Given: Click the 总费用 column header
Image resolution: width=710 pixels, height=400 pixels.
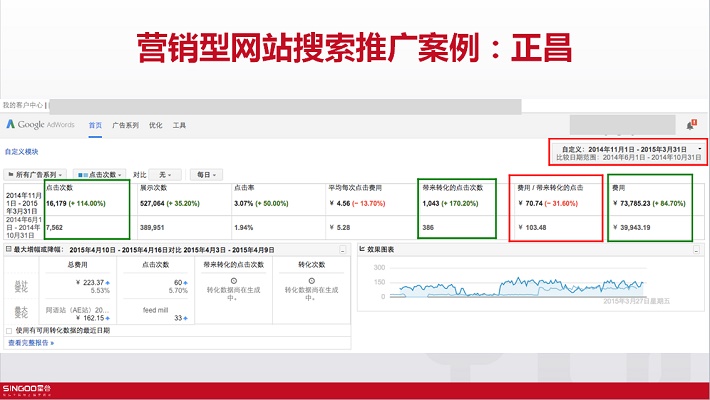Looking at the screenshot, I should point(77,265).
